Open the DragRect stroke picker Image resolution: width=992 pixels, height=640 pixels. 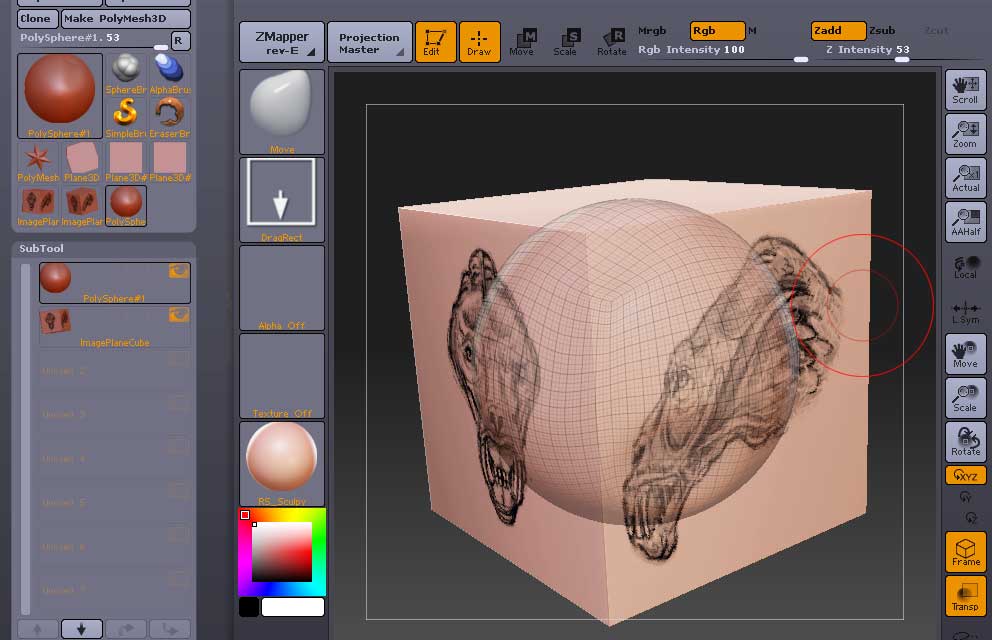[282, 200]
